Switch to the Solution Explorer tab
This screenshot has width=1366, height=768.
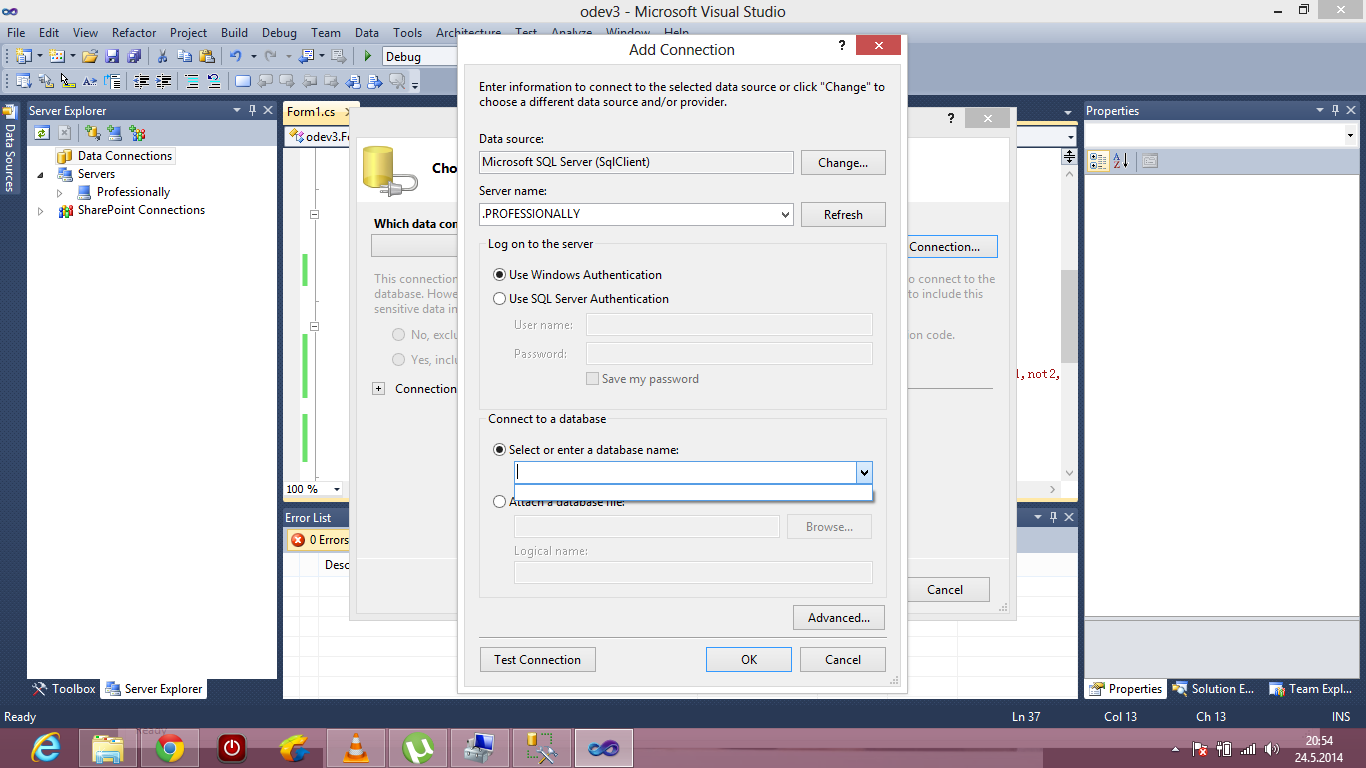pyautogui.click(x=1211, y=689)
